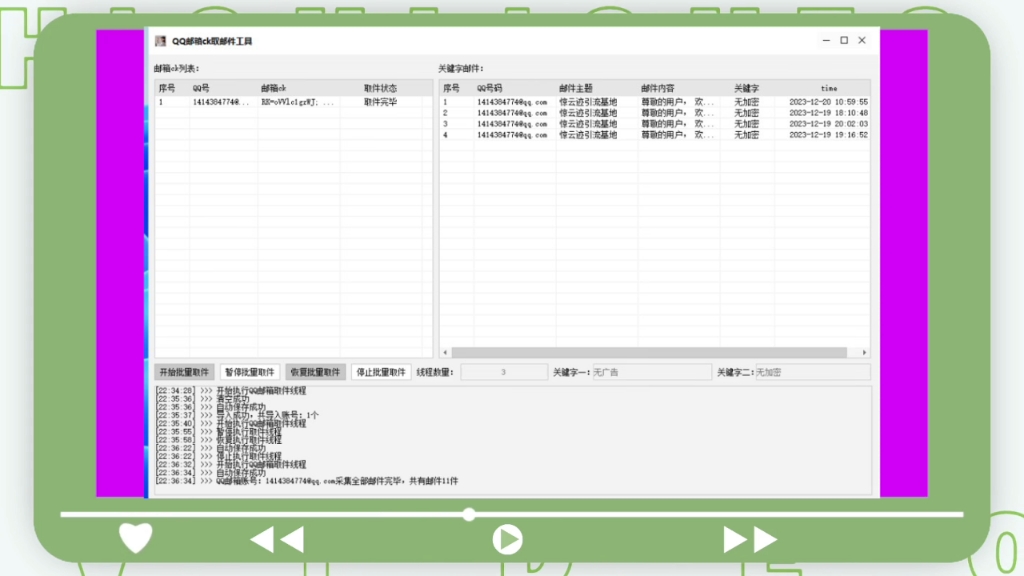Minimize the QQ邮箱ck取邮件工具 window
The height and width of the screenshot is (576, 1024).
coord(826,40)
